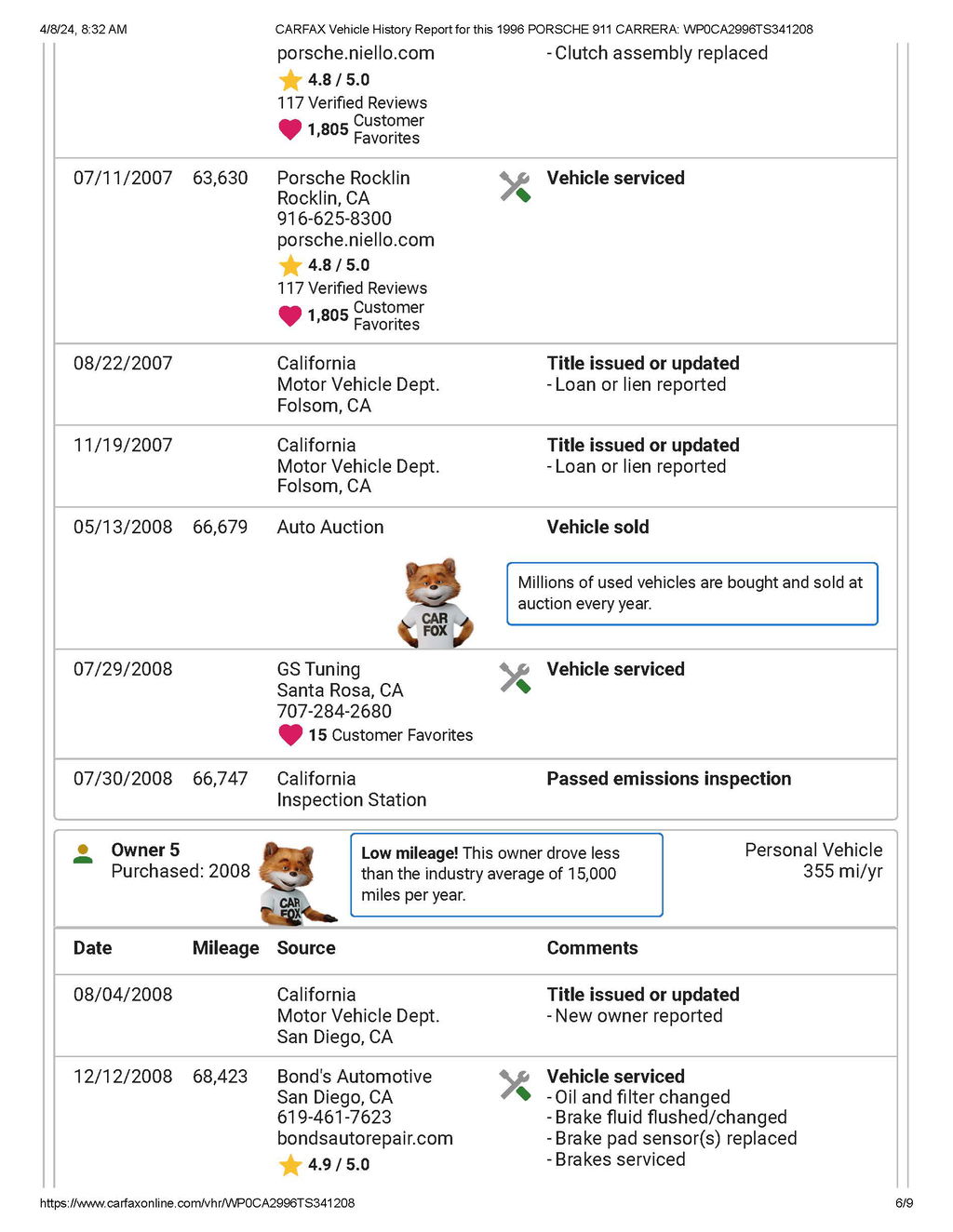Click heart icon beside 15 Customer Favorites

290,735
